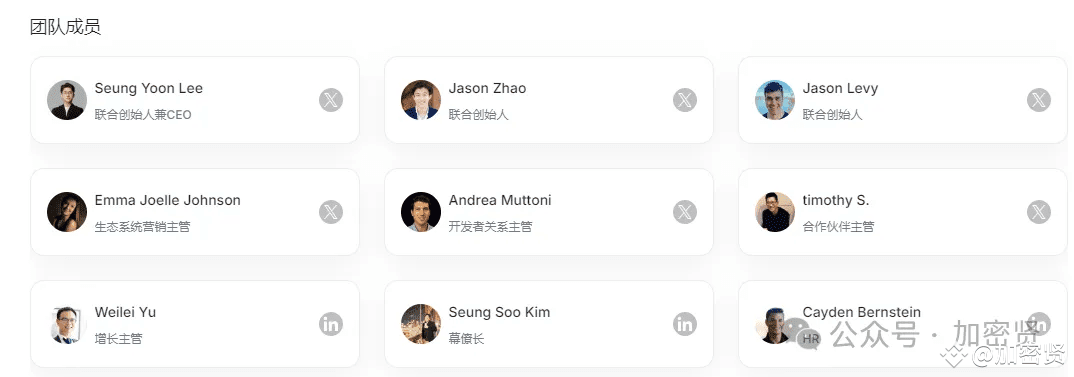The image size is (1074, 377).
Task: Open Weilei Yu's LinkedIn icon
Action: (x=331, y=324)
